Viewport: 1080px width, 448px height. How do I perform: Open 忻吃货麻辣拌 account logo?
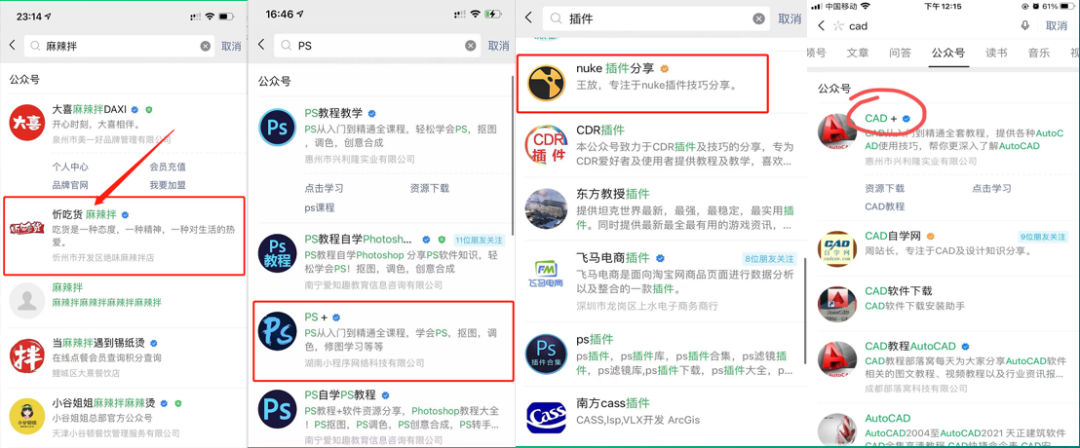(x=27, y=228)
